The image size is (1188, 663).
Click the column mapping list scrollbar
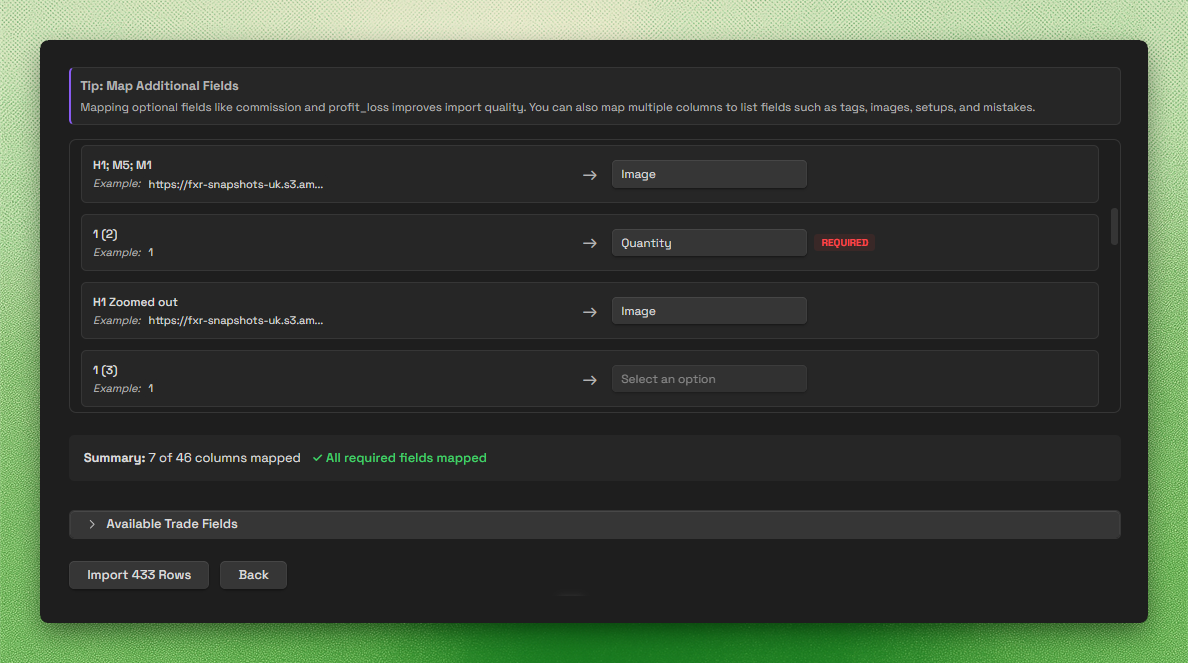(1114, 227)
